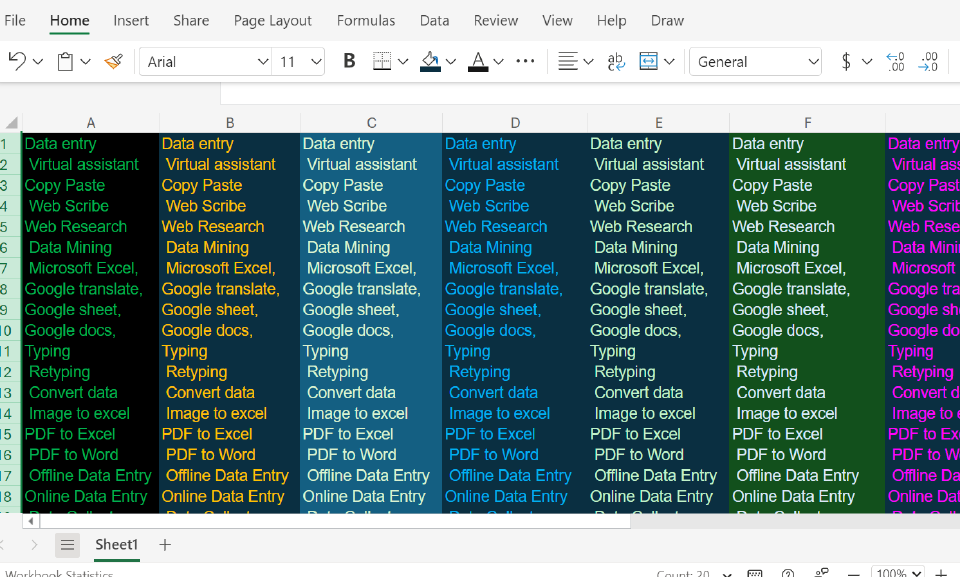This screenshot has height=577, width=960.
Task: Open the Arial font name box
Action: point(205,62)
